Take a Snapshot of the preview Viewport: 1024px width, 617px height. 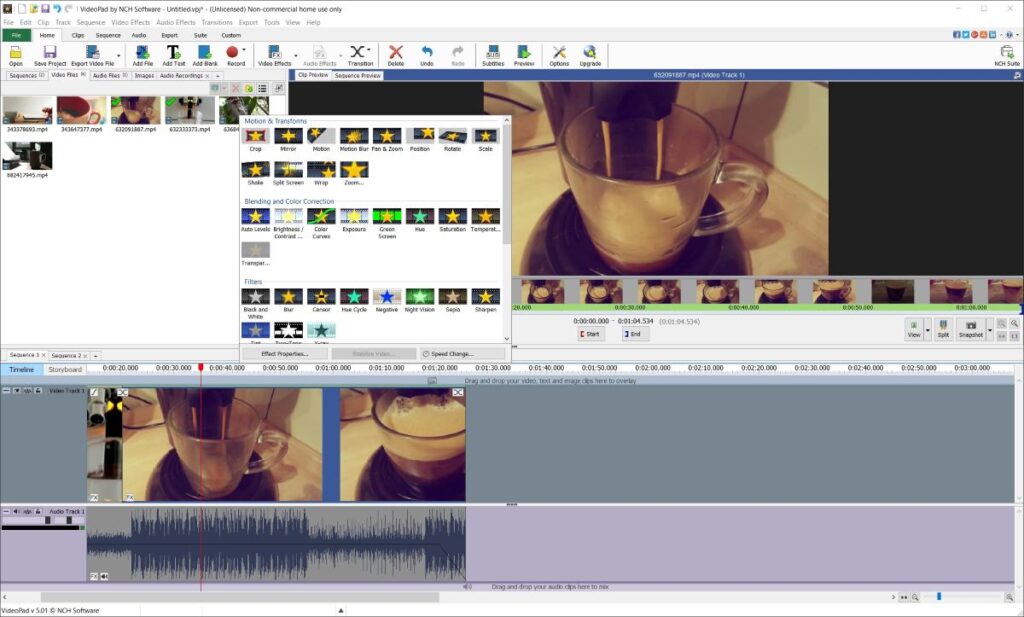pos(970,328)
